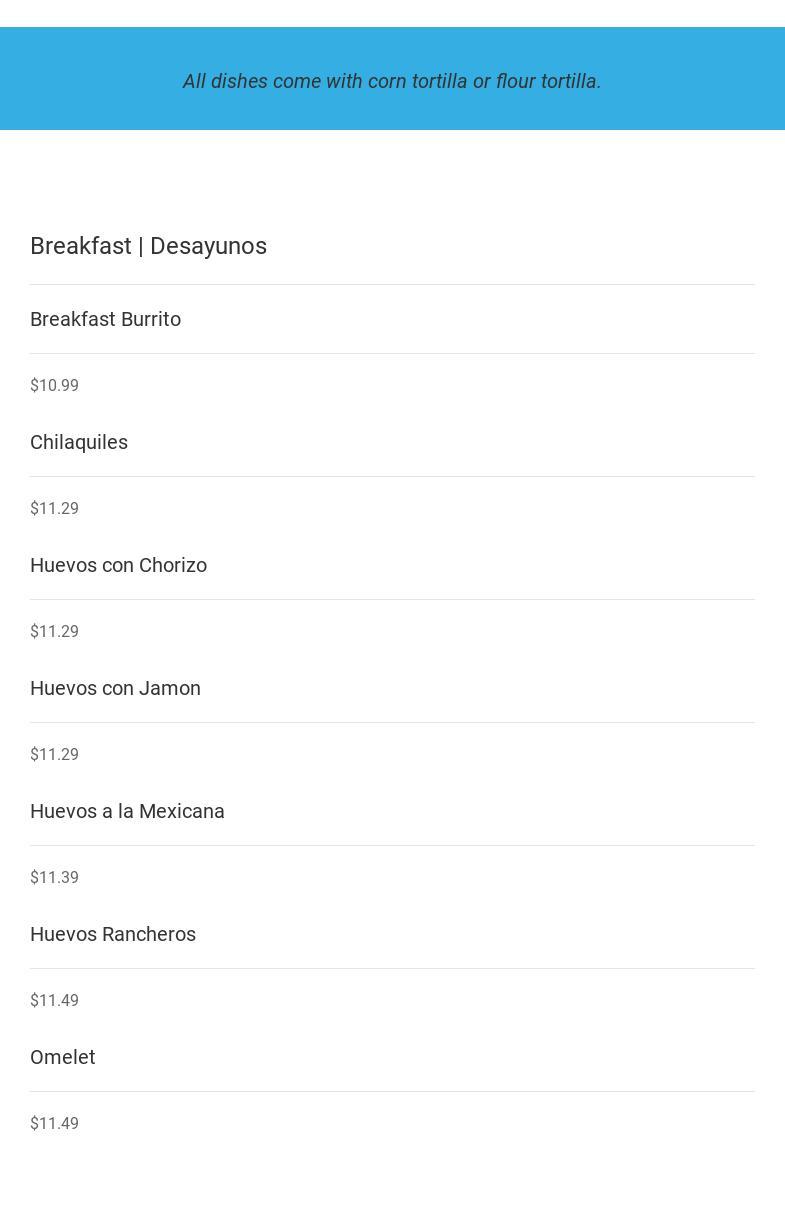Screen dimensions: 785x1207
Task: Click "flour tortilla" in the blue banner
Action: pyautogui.click(x=547, y=81)
